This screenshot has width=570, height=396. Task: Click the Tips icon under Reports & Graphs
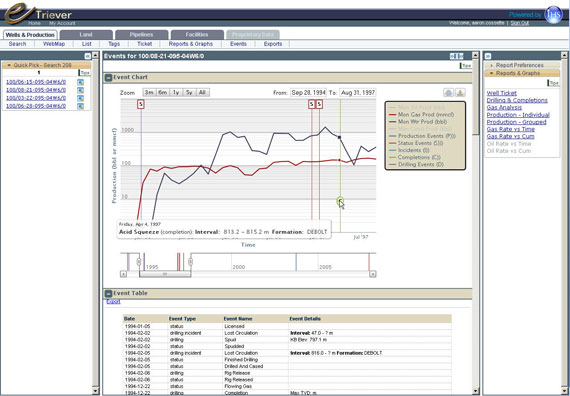pyautogui.click(x=553, y=83)
